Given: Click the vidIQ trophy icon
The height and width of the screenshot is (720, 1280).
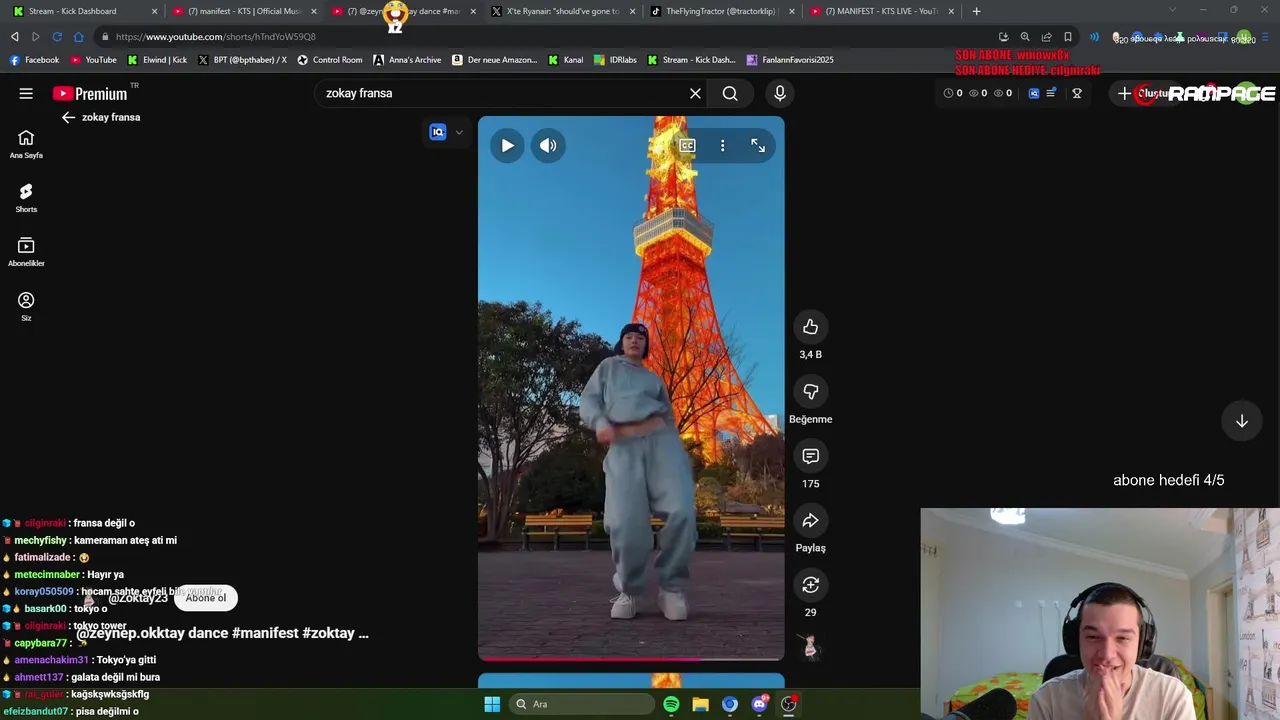Looking at the screenshot, I should [1077, 93].
